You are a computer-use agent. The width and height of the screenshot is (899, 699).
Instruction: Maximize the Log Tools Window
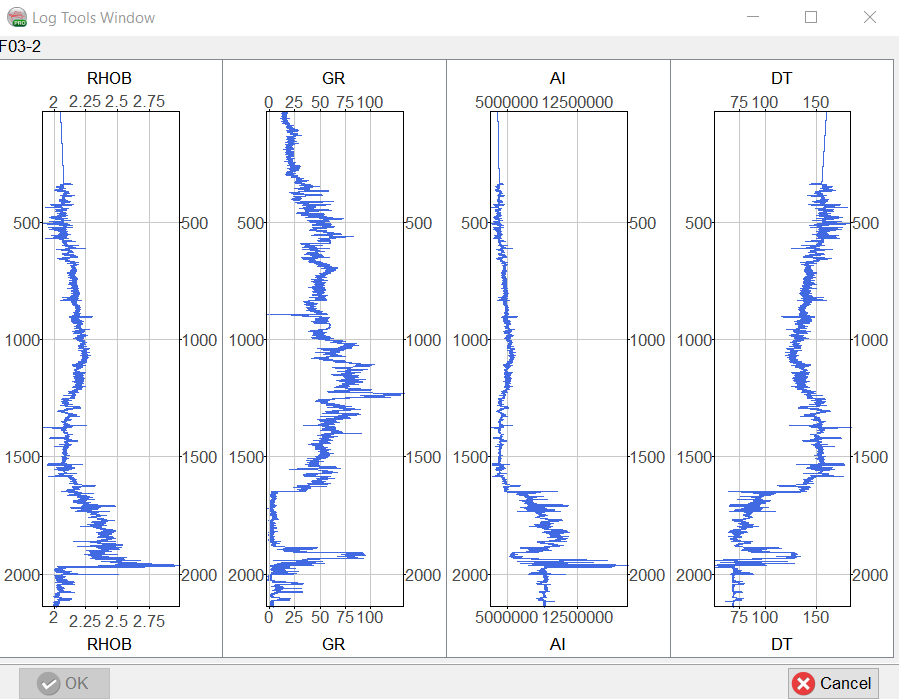811,17
